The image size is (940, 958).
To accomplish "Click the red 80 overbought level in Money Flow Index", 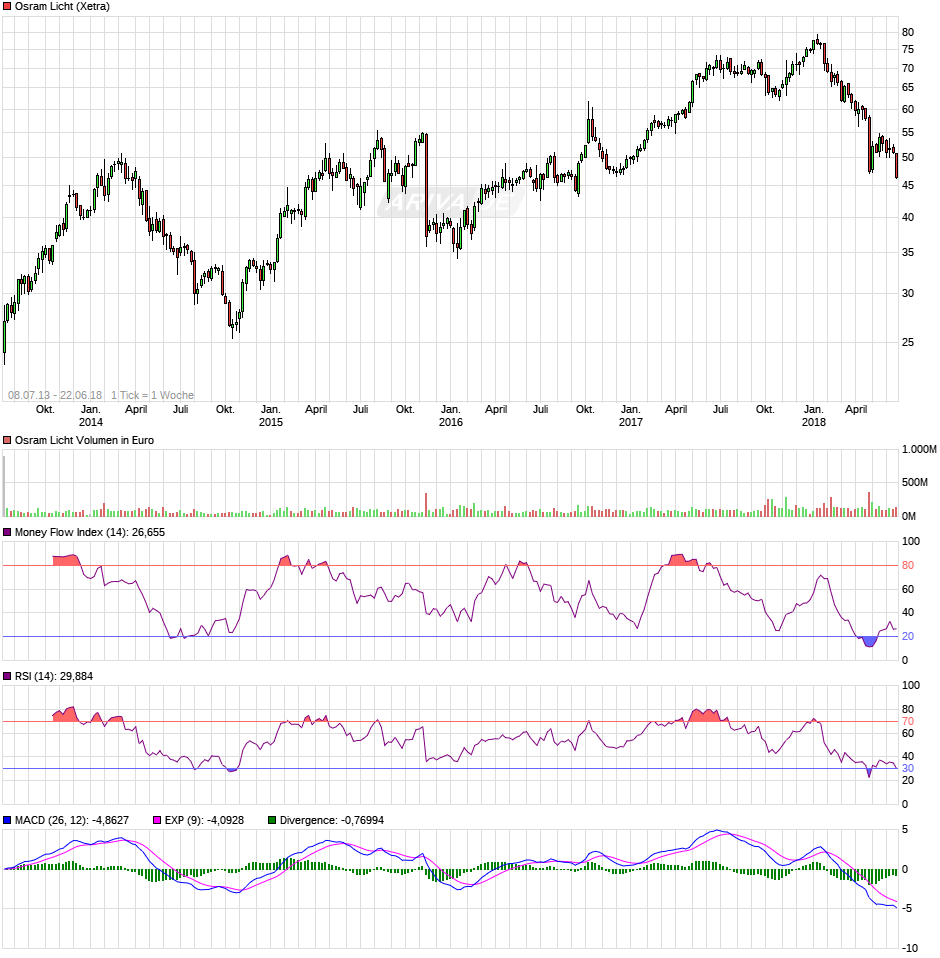I will (x=908, y=566).
